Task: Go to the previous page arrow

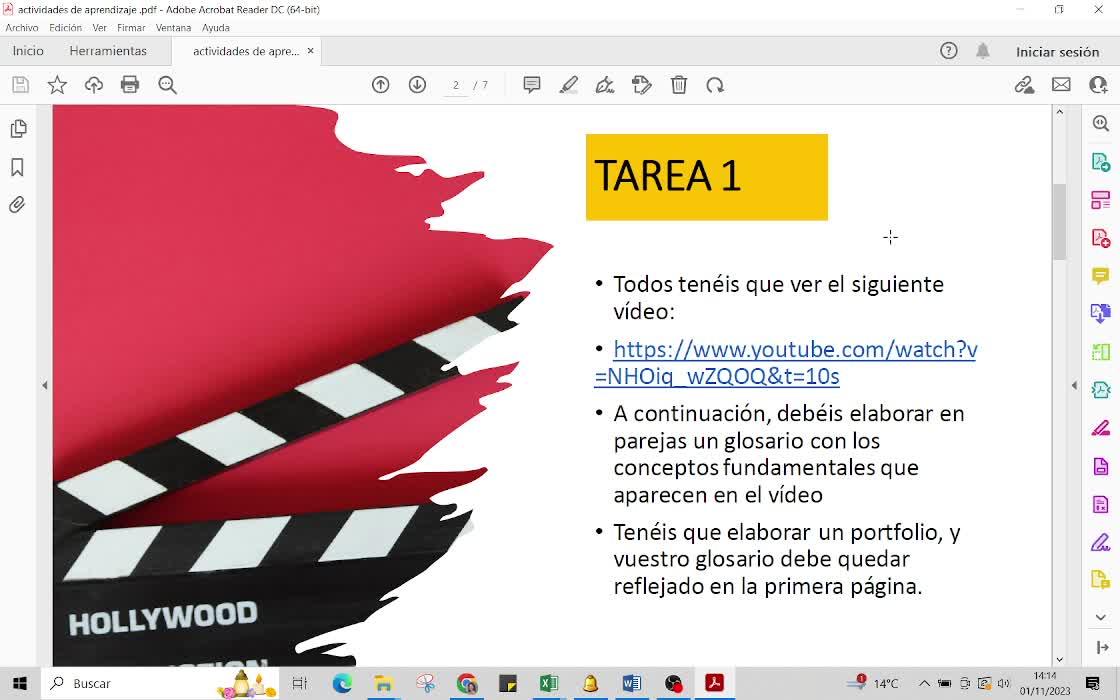Action: pyautogui.click(x=381, y=85)
